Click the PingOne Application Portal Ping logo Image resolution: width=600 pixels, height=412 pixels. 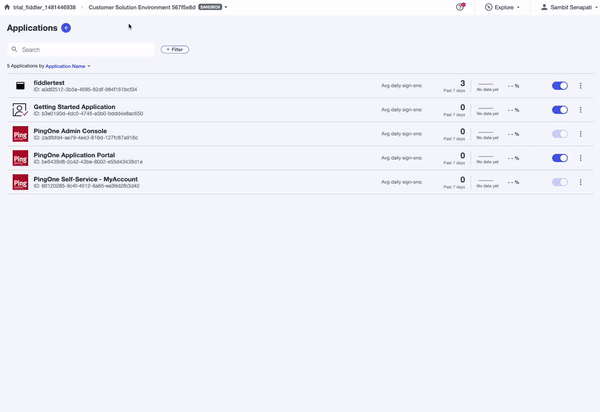pyautogui.click(x=20, y=158)
